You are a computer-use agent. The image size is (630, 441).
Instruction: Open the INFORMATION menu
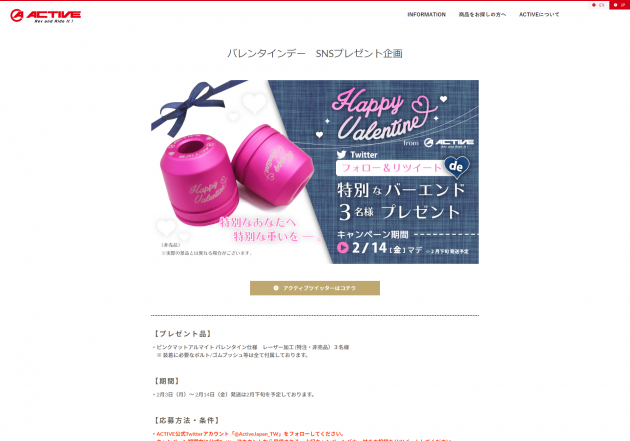coord(426,14)
